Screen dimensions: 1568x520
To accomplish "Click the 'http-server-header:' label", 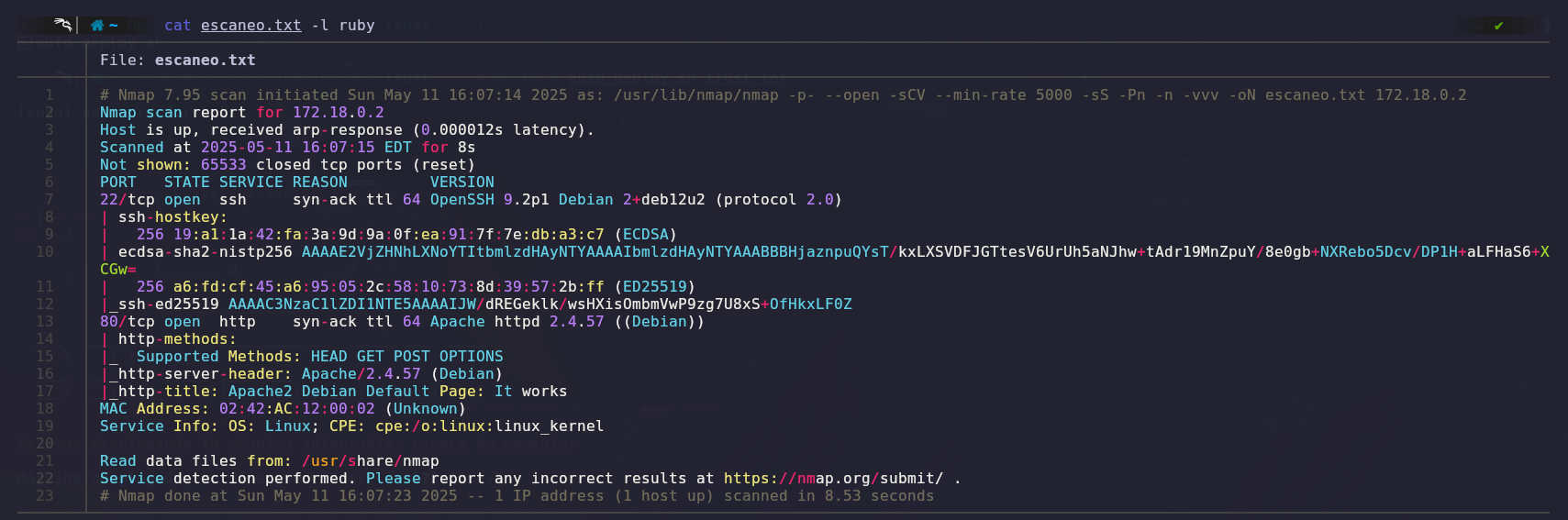I will [x=206, y=374].
